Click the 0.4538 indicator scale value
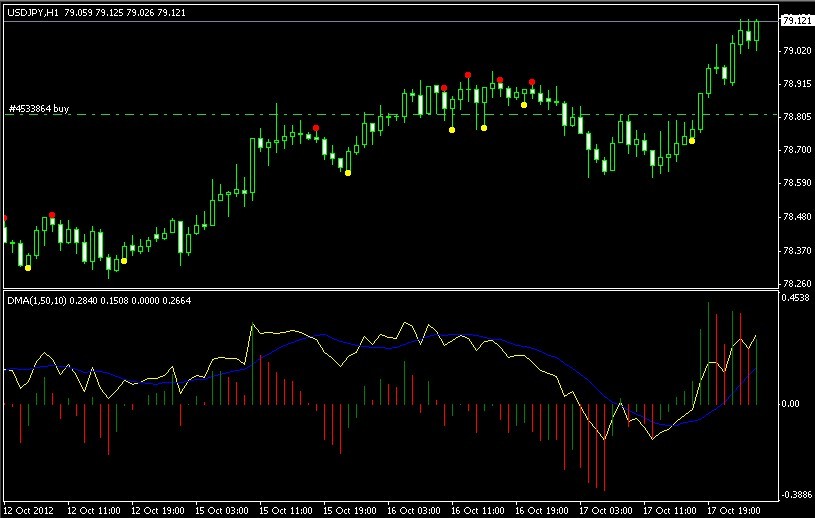This screenshot has height=518, width=815. point(795,298)
